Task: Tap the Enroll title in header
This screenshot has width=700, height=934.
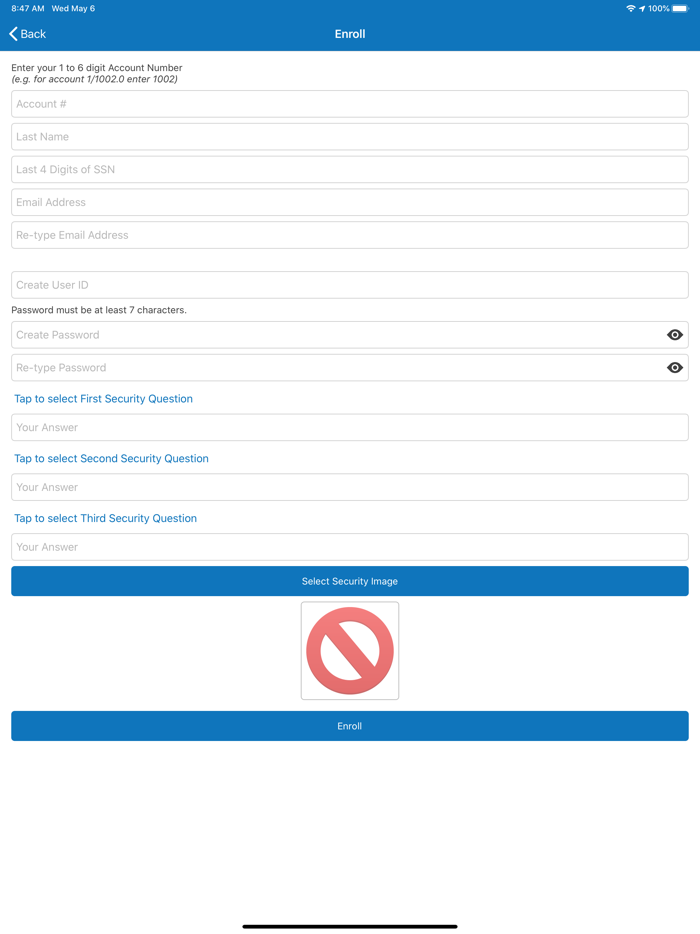Action: point(350,34)
